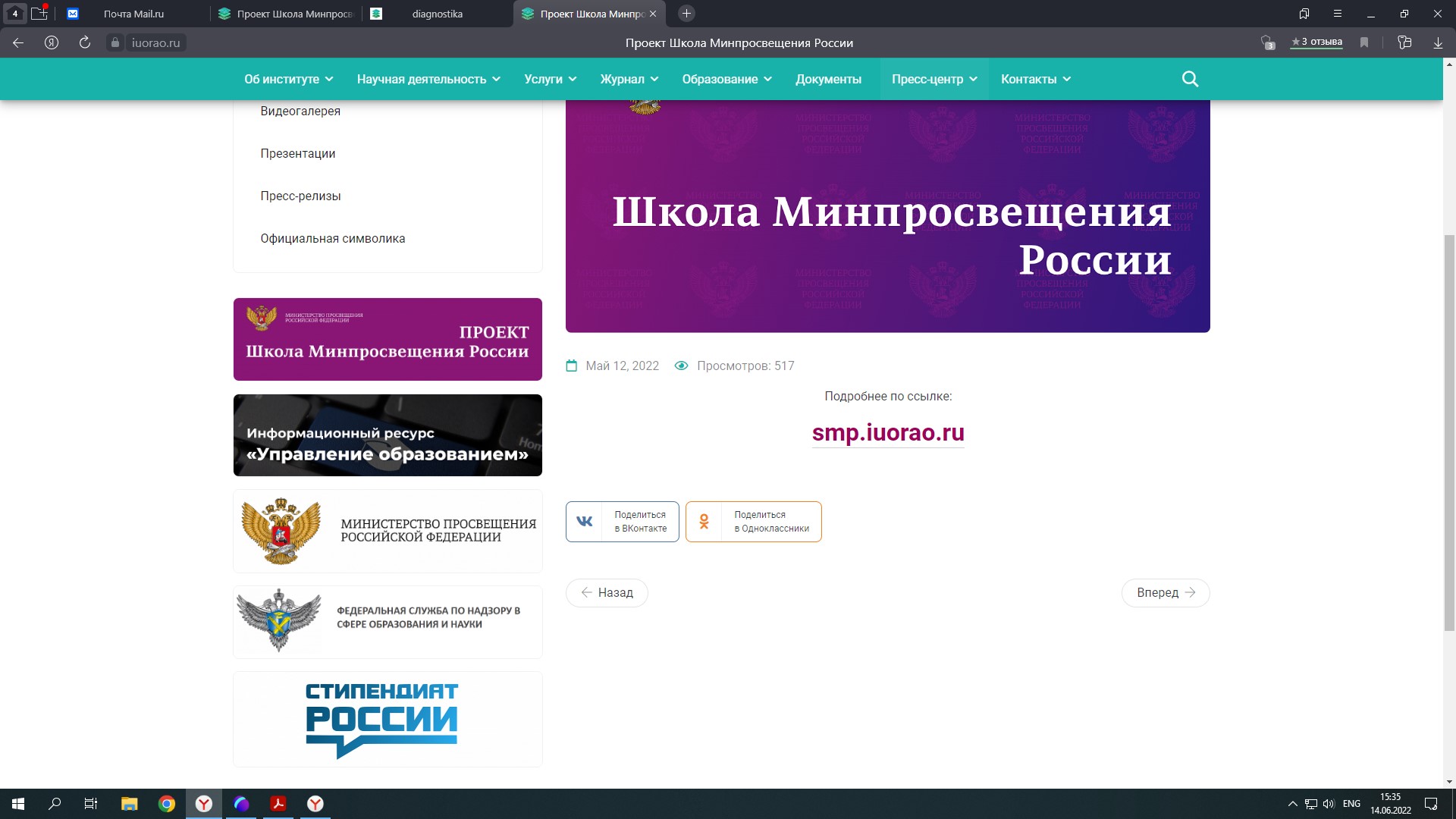Open the Федеральная служба по надзору banner
Image resolution: width=1456 pixels, height=819 pixels.
pyautogui.click(x=388, y=622)
